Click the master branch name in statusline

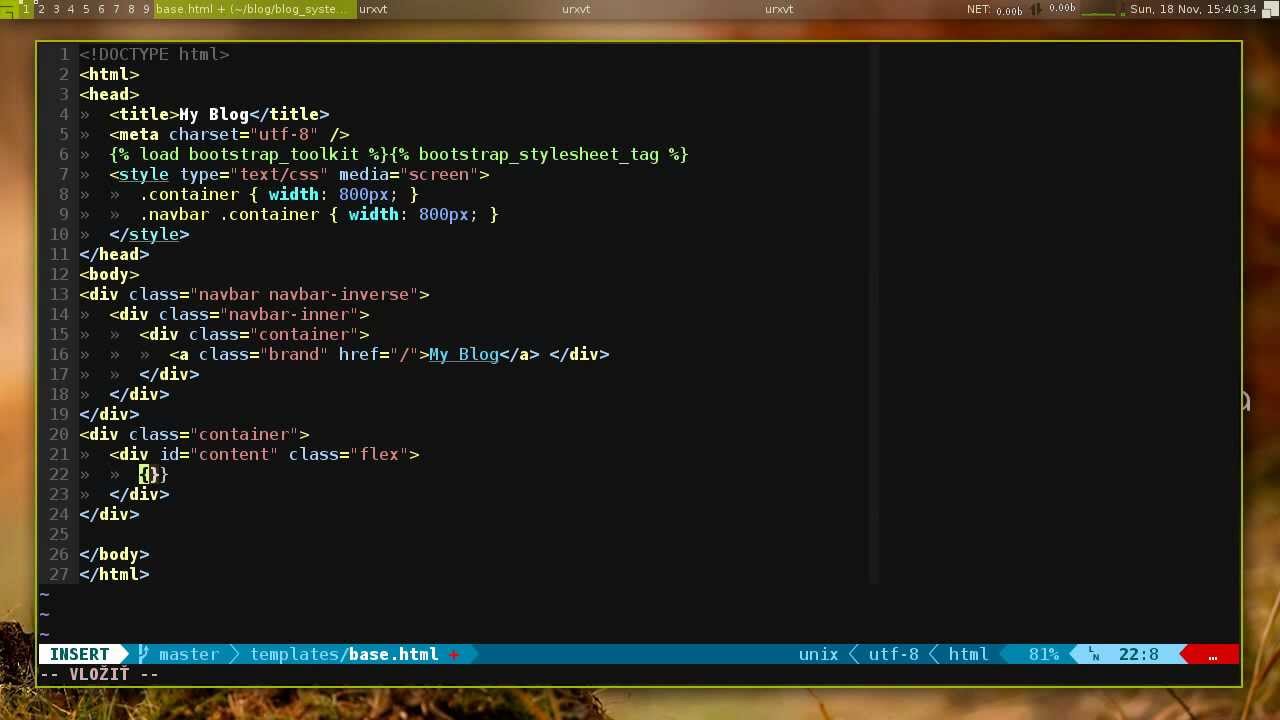188,654
